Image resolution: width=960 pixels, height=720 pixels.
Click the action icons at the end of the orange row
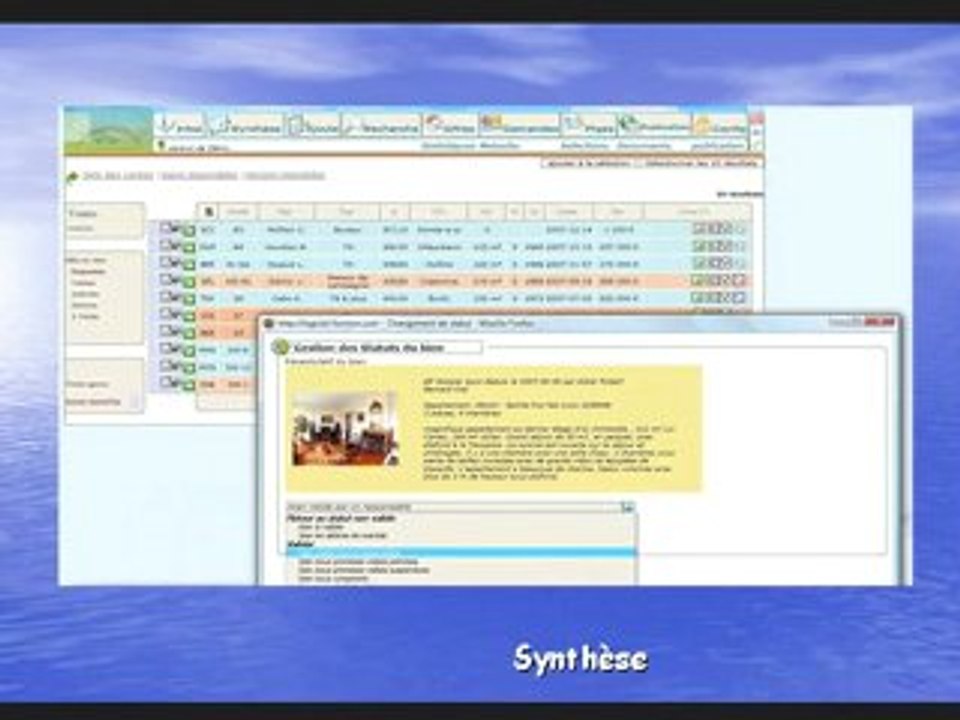pos(719,280)
